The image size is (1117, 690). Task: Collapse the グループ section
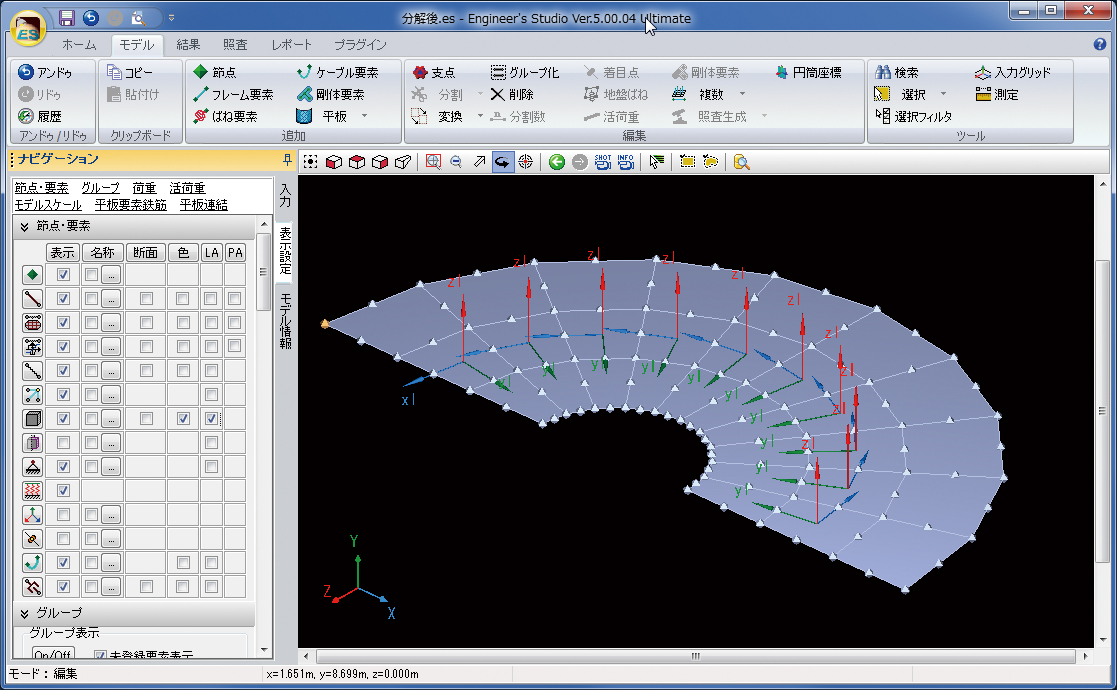[24, 613]
